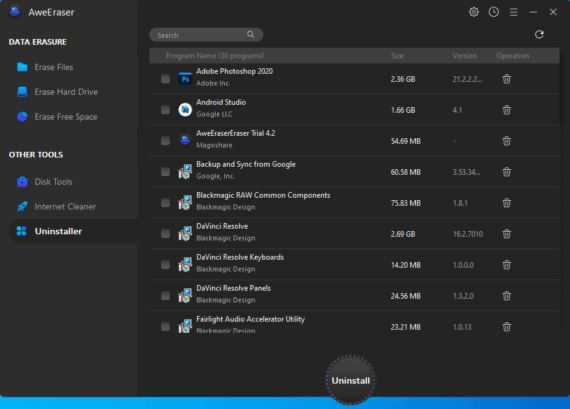Image resolution: width=570 pixels, height=409 pixels.
Task: Open the hamburger menu icon
Action: click(x=513, y=12)
